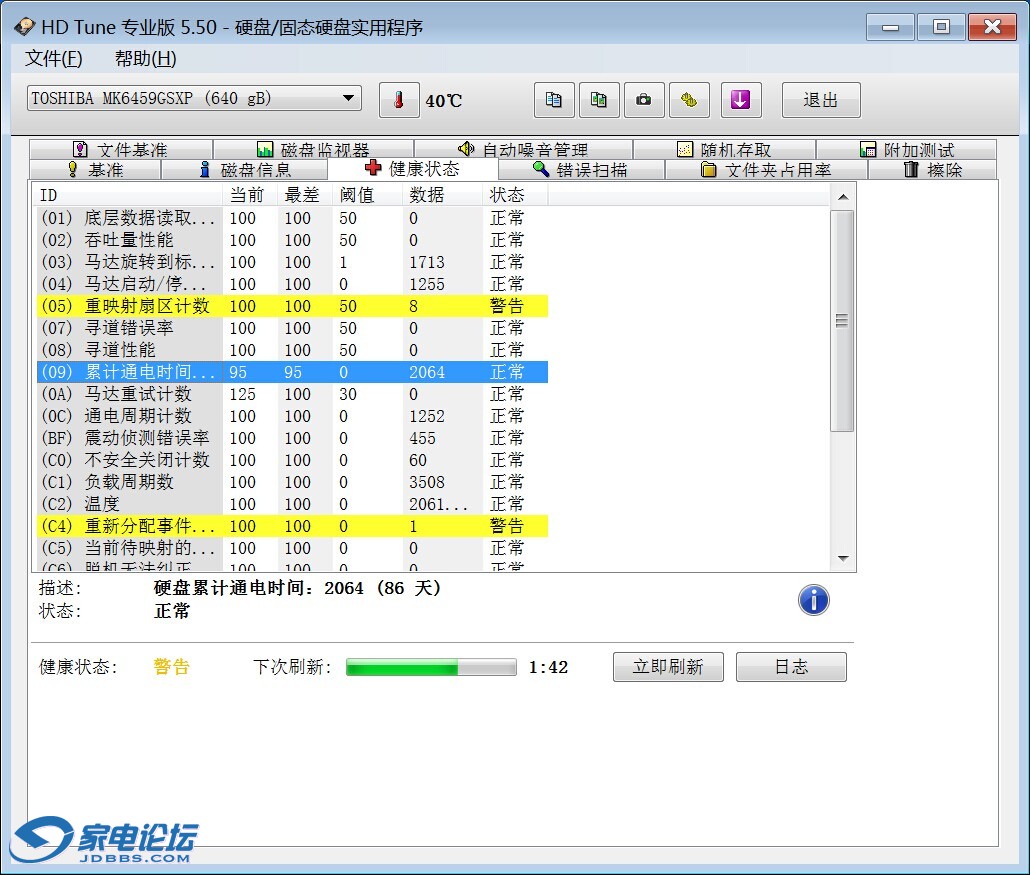Open the TOSHIBA MK6459GSXP drive dropdown
The image size is (1030, 875).
point(194,99)
